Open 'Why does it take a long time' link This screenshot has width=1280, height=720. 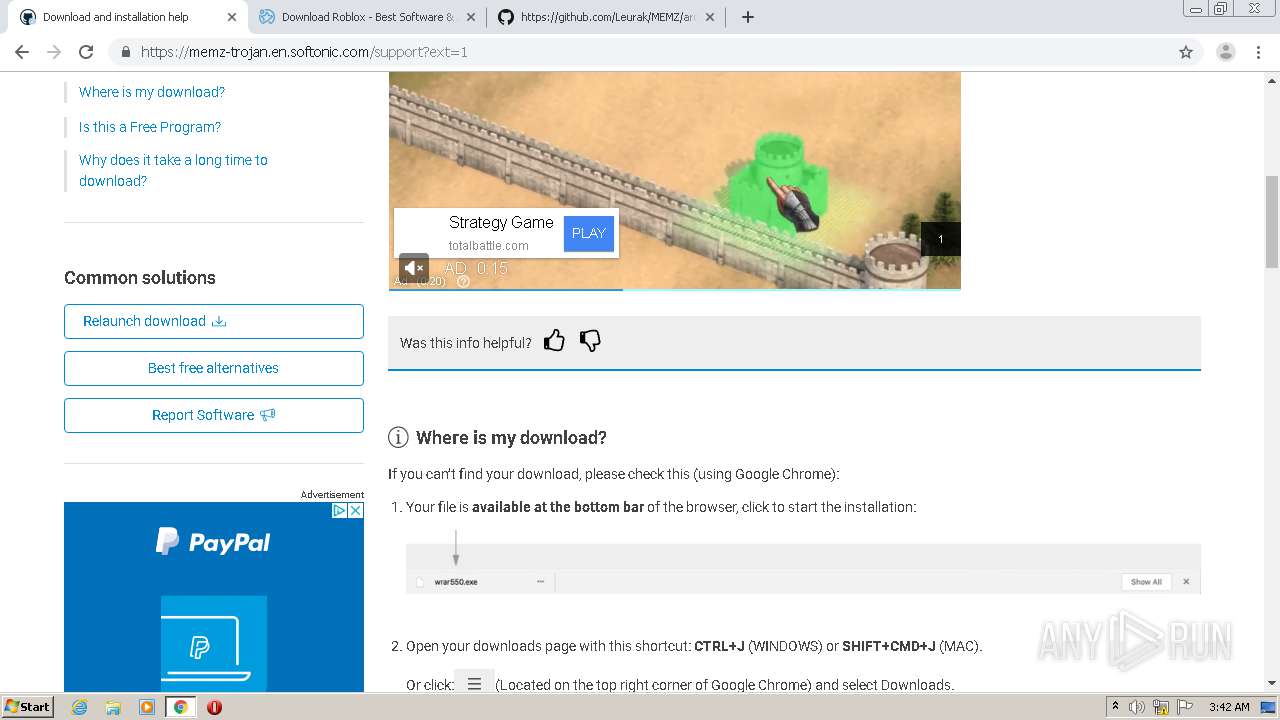click(x=173, y=170)
